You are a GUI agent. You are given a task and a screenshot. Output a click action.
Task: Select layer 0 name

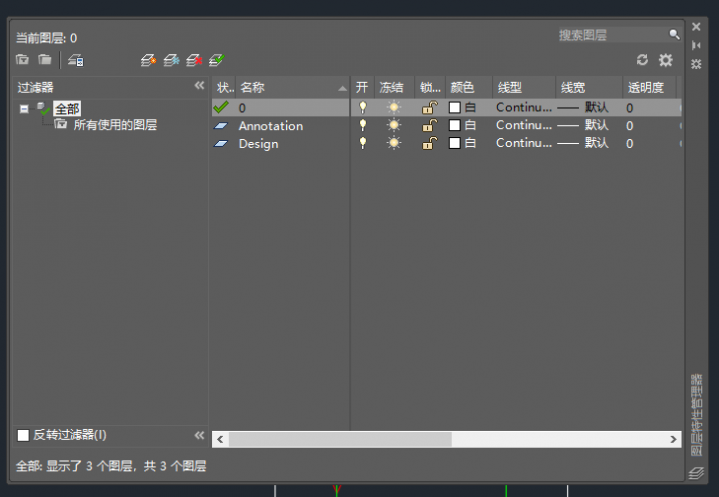click(242, 108)
